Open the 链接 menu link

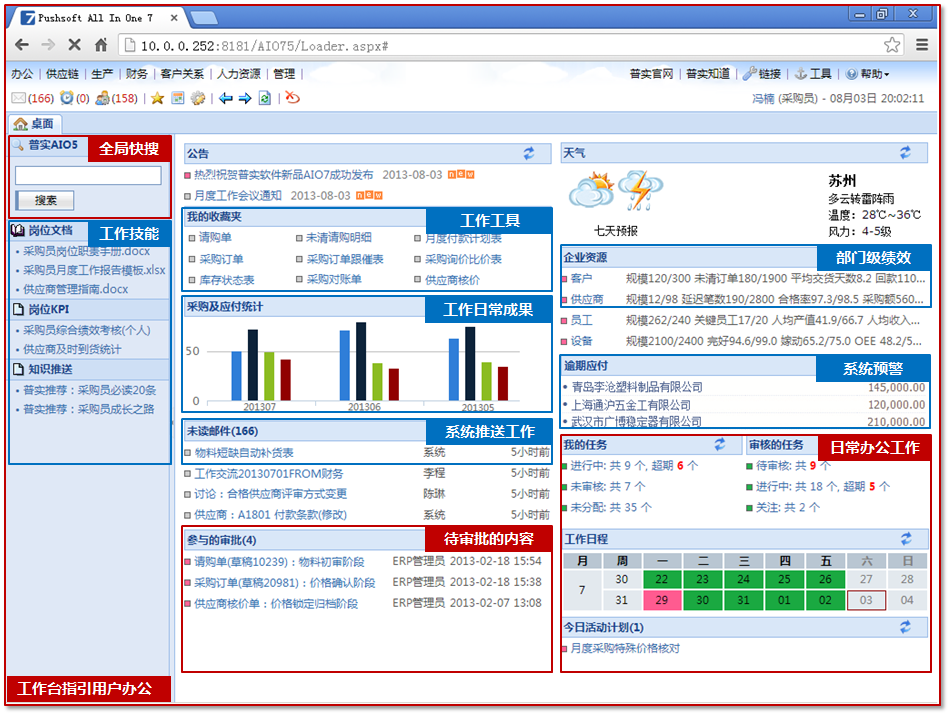[762, 74]
